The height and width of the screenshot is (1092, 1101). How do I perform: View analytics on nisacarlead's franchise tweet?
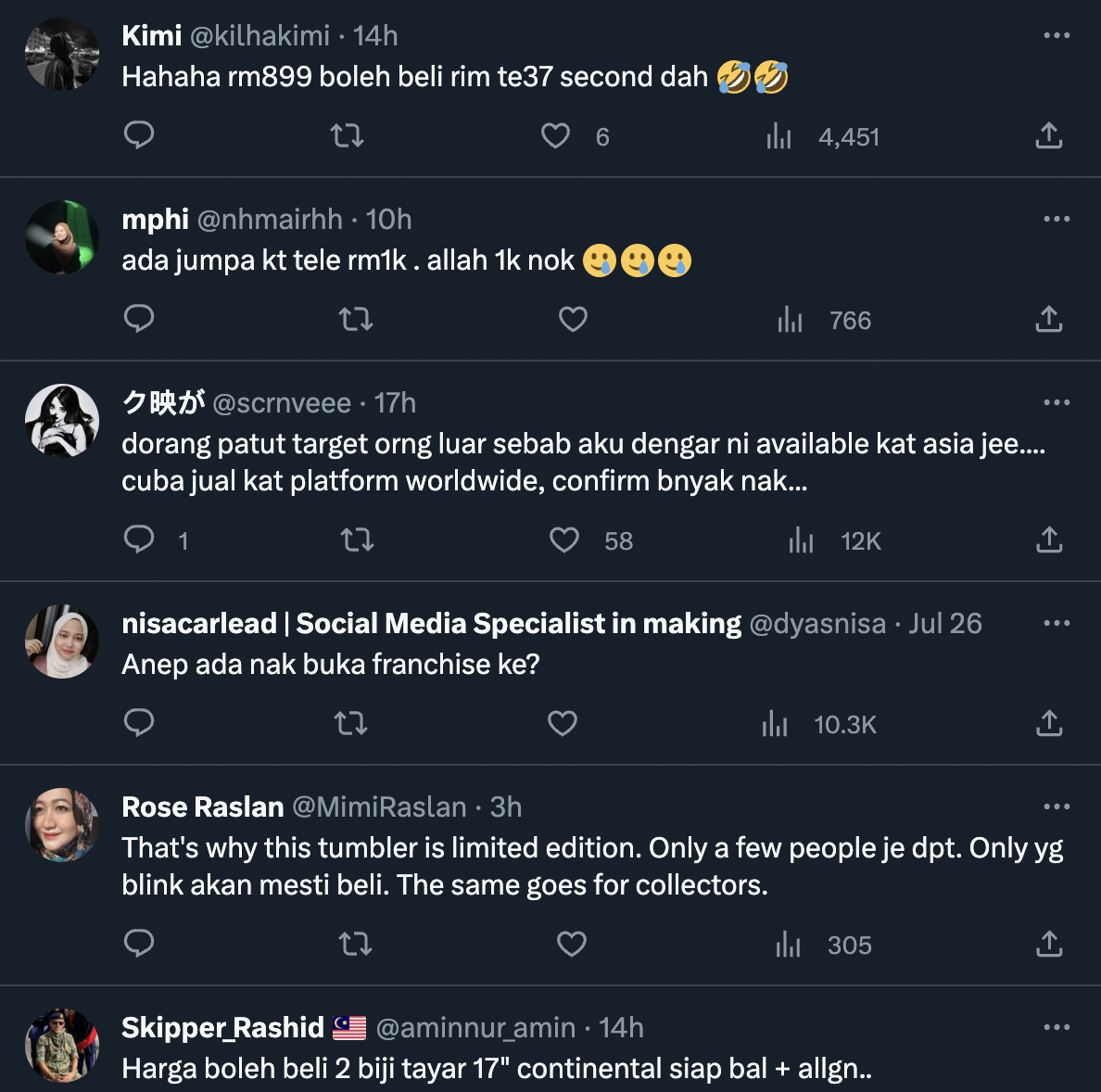(775, 724)
